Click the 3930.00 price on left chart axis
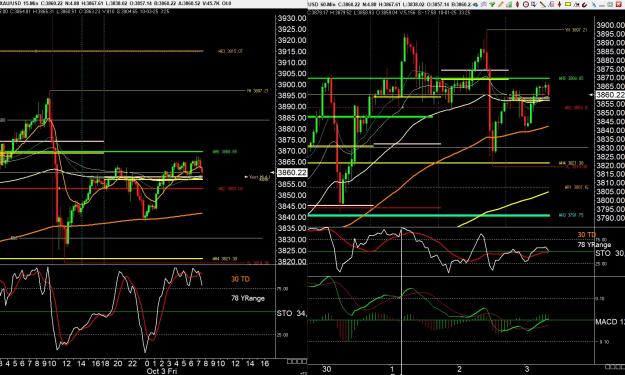 click(x=292, y=18)
